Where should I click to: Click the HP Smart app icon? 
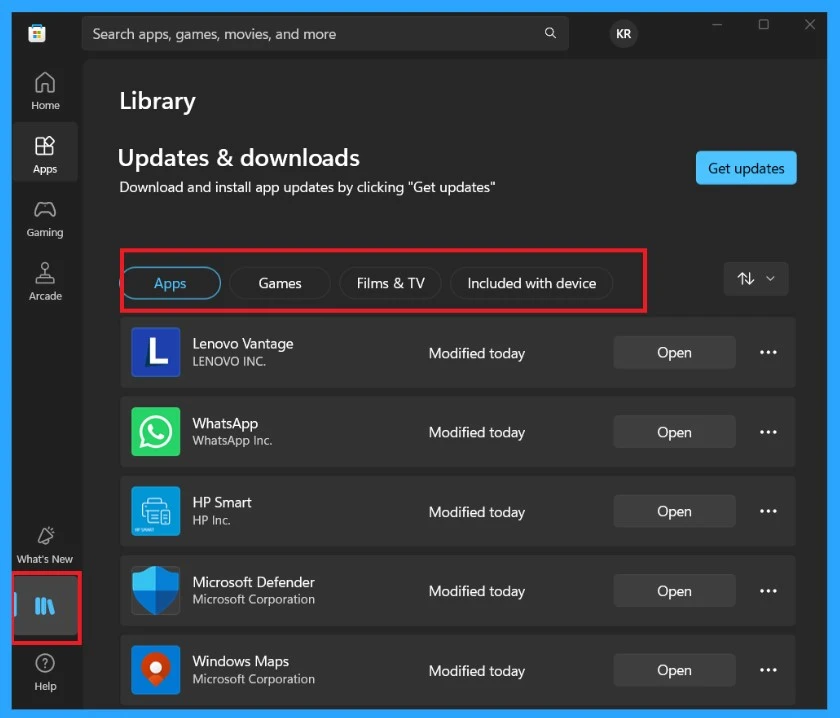(156, 511)
